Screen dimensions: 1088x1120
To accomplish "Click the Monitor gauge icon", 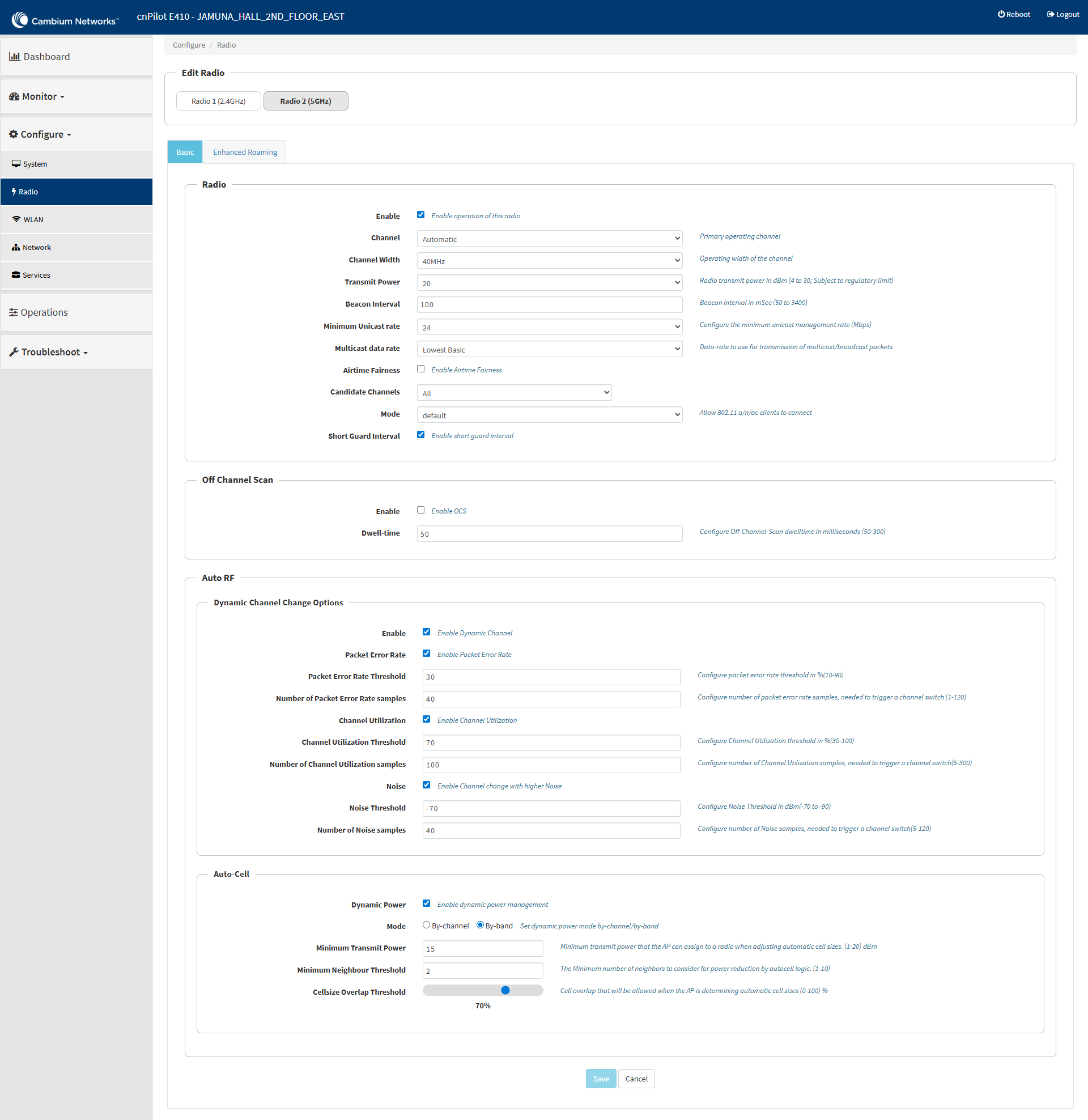I will pos(14,96).
